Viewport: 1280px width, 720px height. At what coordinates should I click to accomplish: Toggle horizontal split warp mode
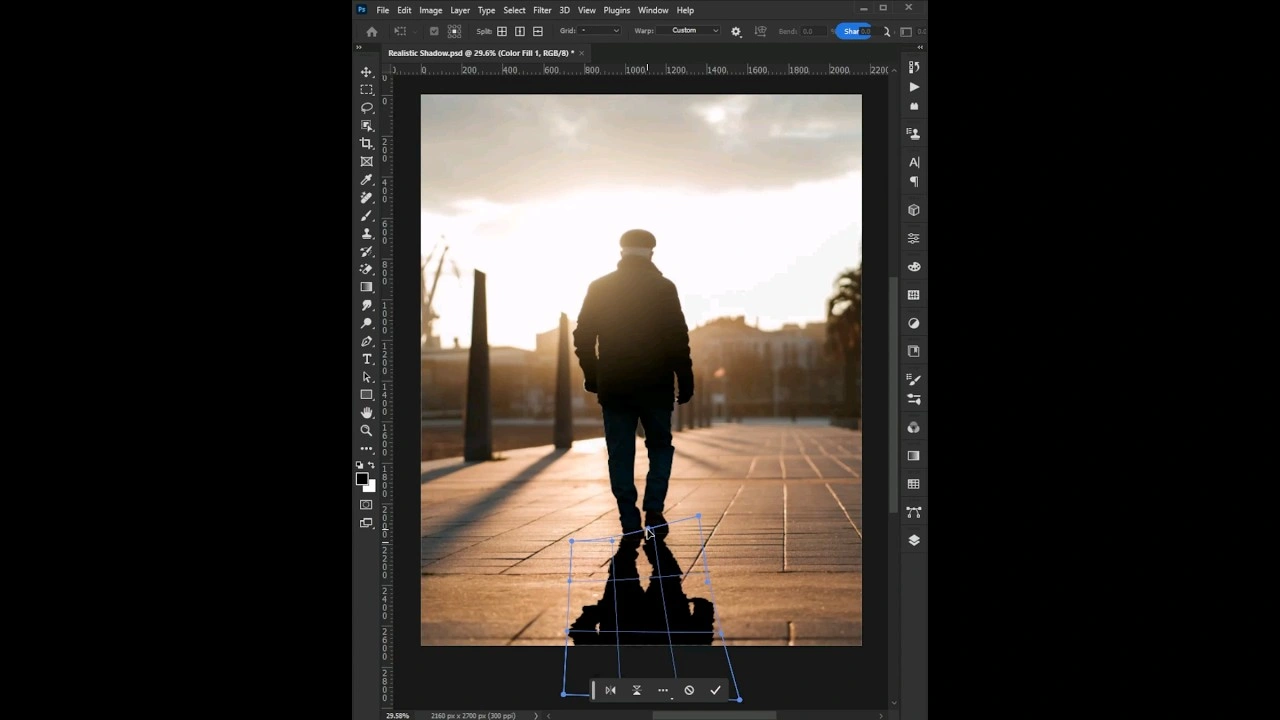coord(537,31)
